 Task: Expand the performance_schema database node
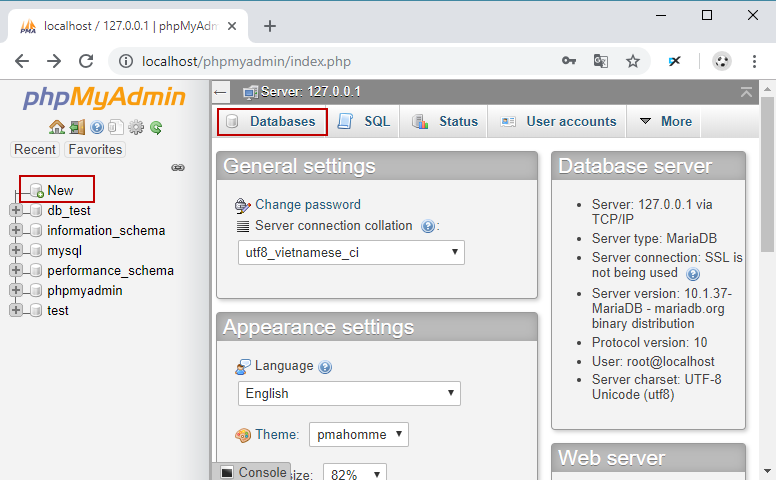[15, 271]
